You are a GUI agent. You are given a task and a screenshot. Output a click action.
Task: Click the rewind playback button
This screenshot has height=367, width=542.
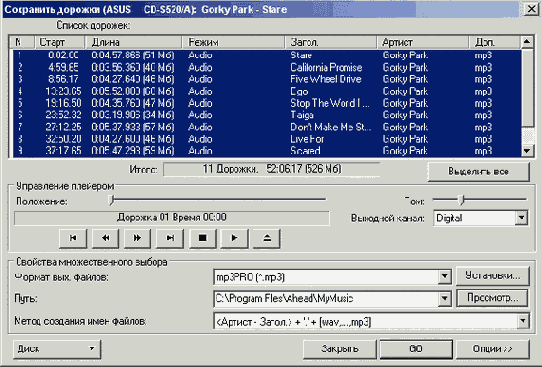[x=105, y=238]
